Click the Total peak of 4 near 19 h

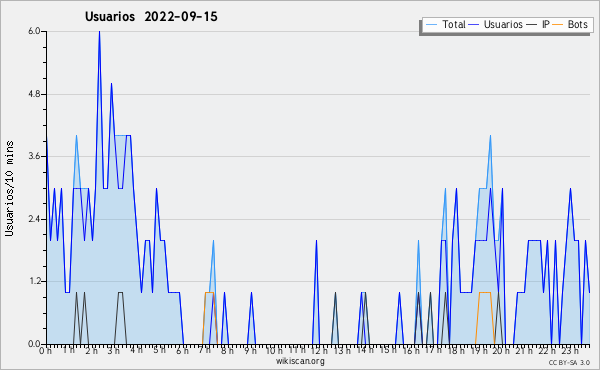tap(490, 136)
